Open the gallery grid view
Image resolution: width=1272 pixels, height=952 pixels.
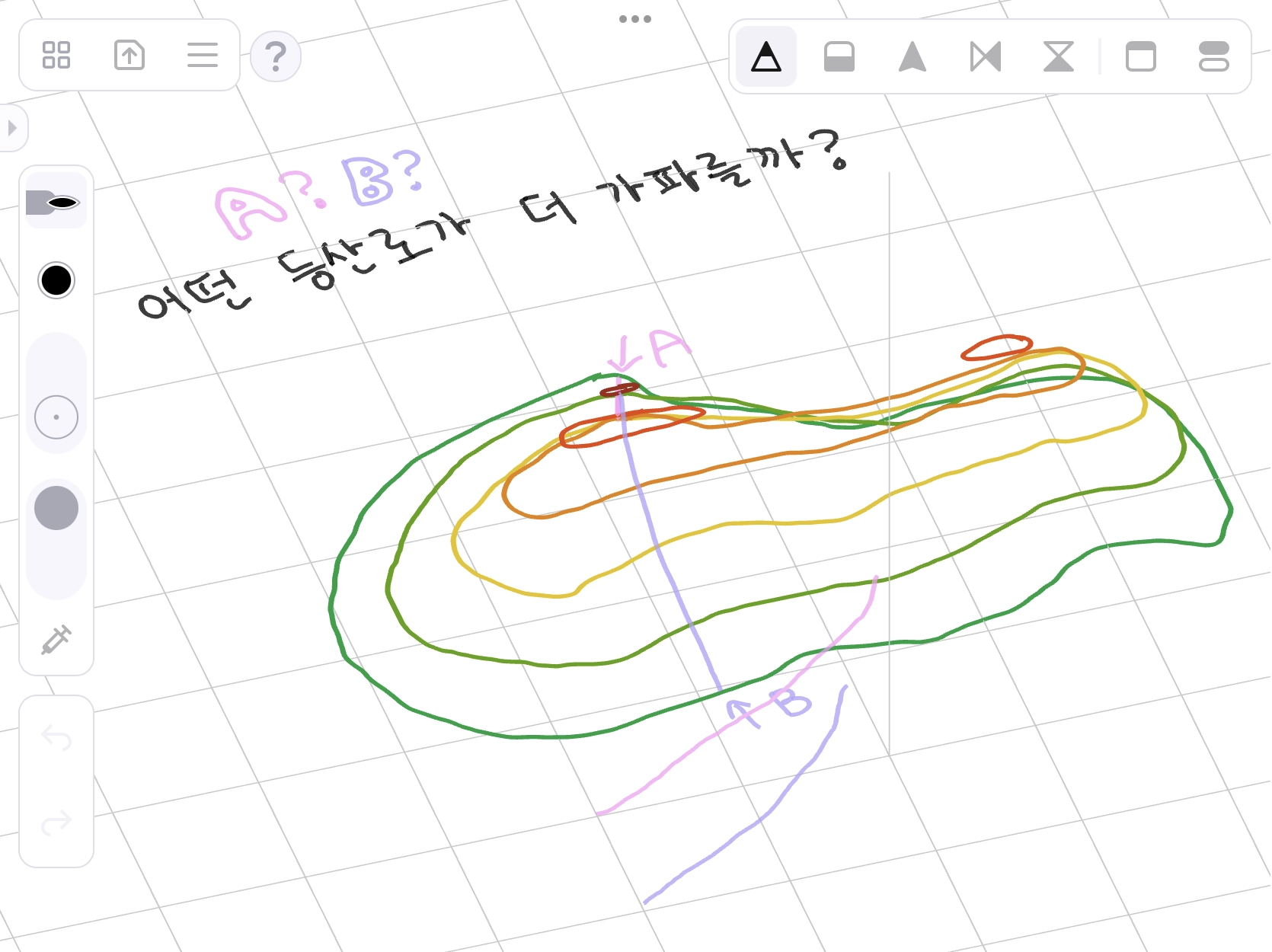tap(56, 55)
